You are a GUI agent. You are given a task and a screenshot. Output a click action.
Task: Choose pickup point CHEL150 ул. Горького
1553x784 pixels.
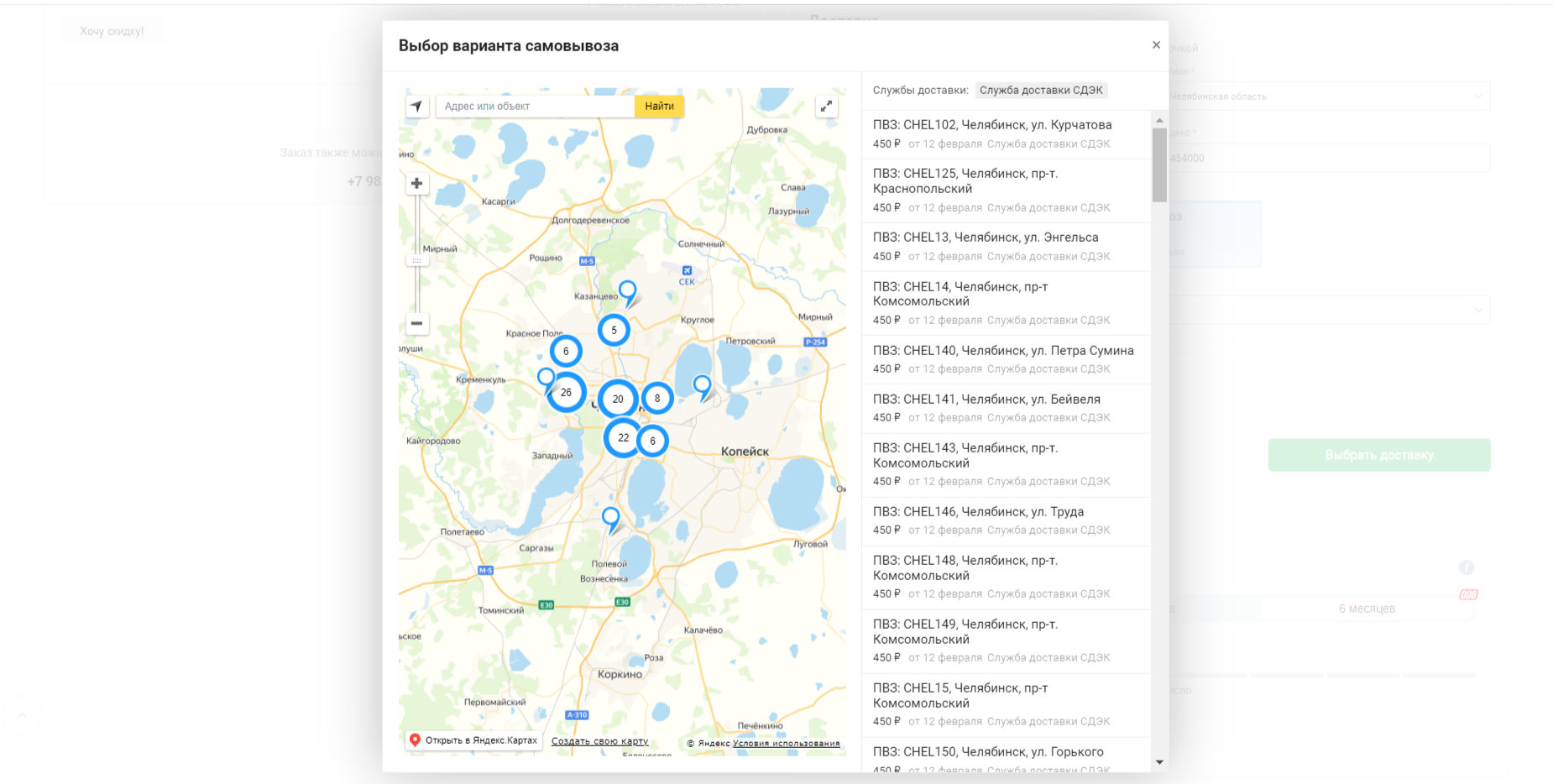[1006, 755]
